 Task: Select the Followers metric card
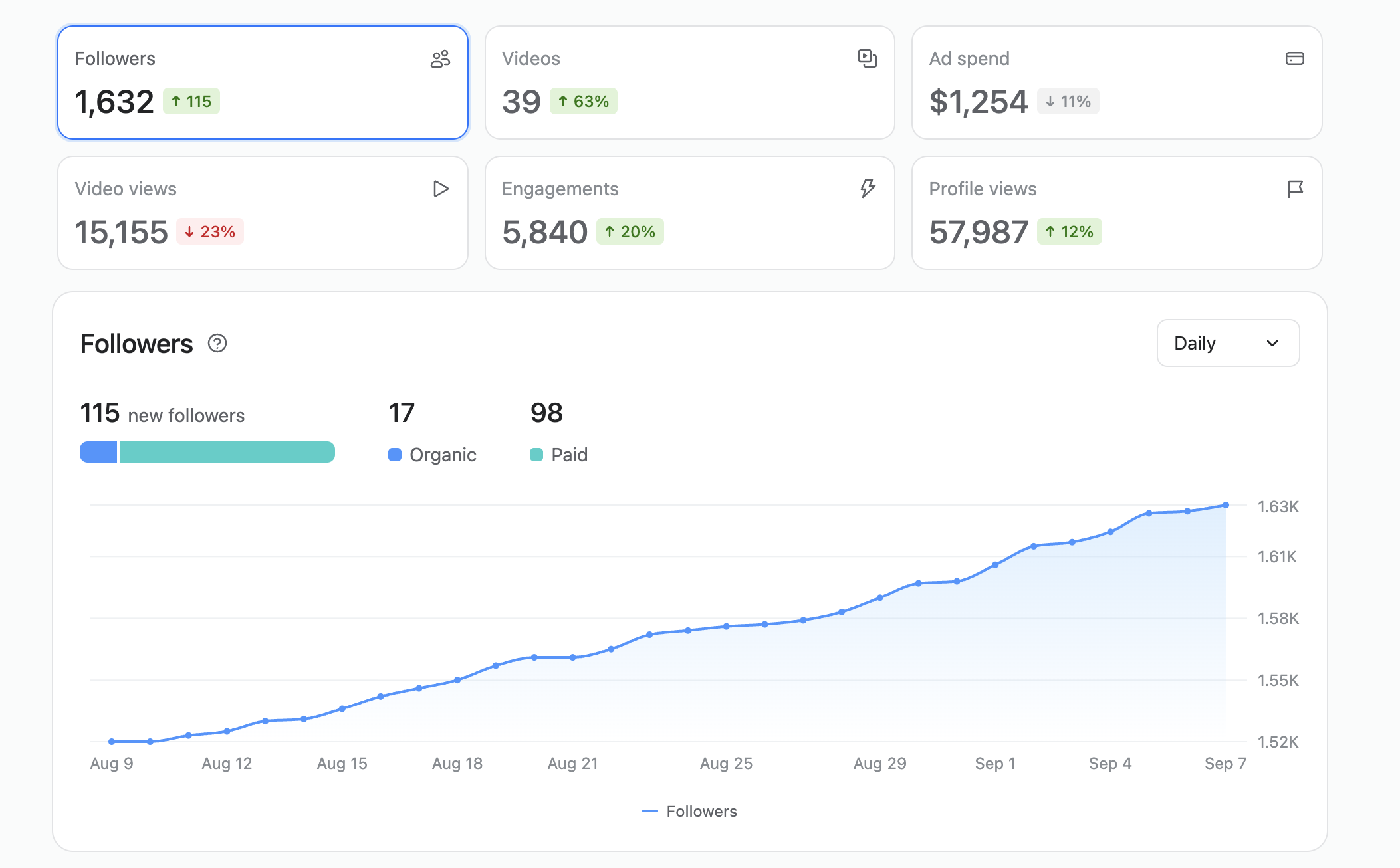pos(263,82)
